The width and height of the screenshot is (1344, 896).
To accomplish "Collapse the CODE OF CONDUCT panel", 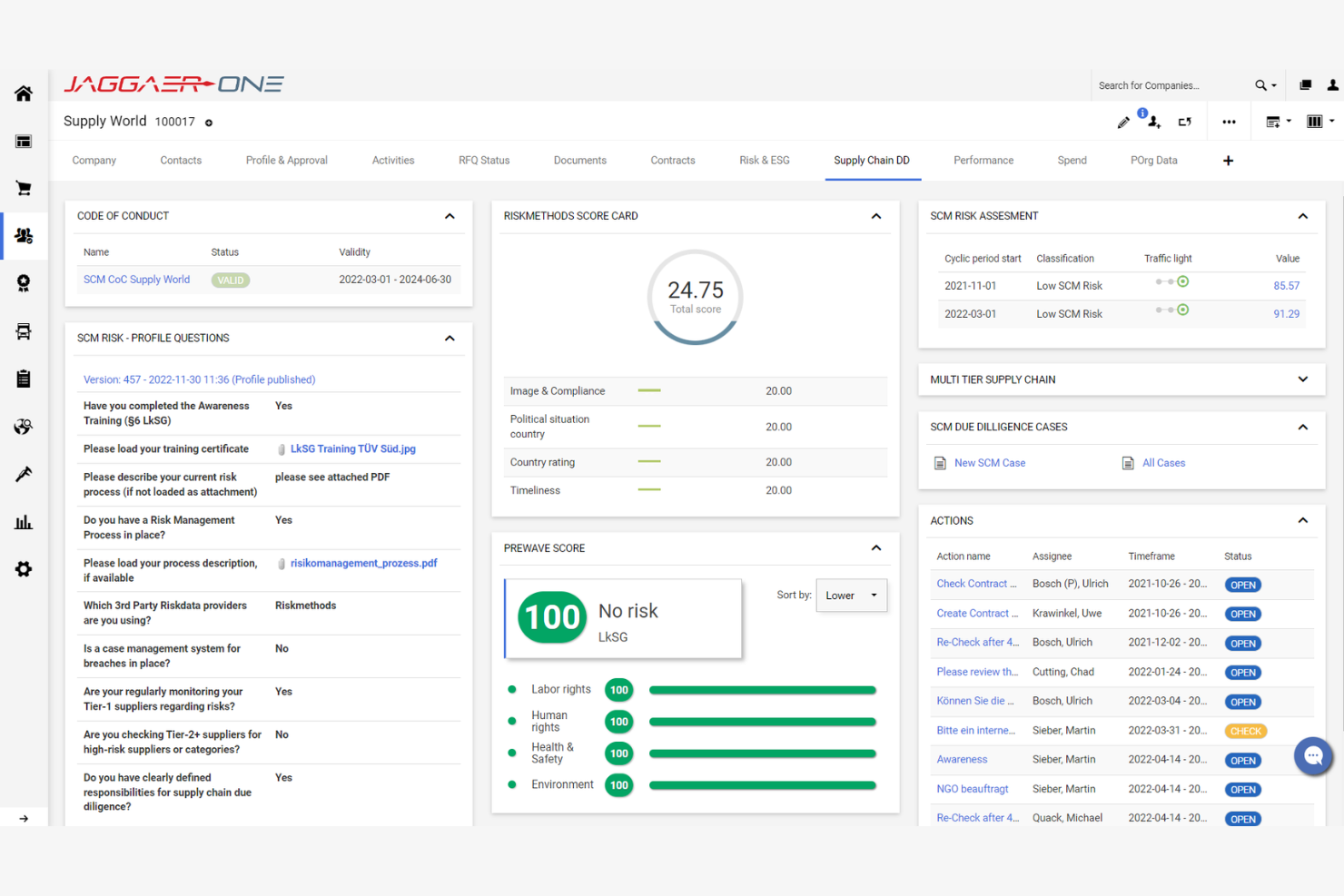I will pos(450,216).
